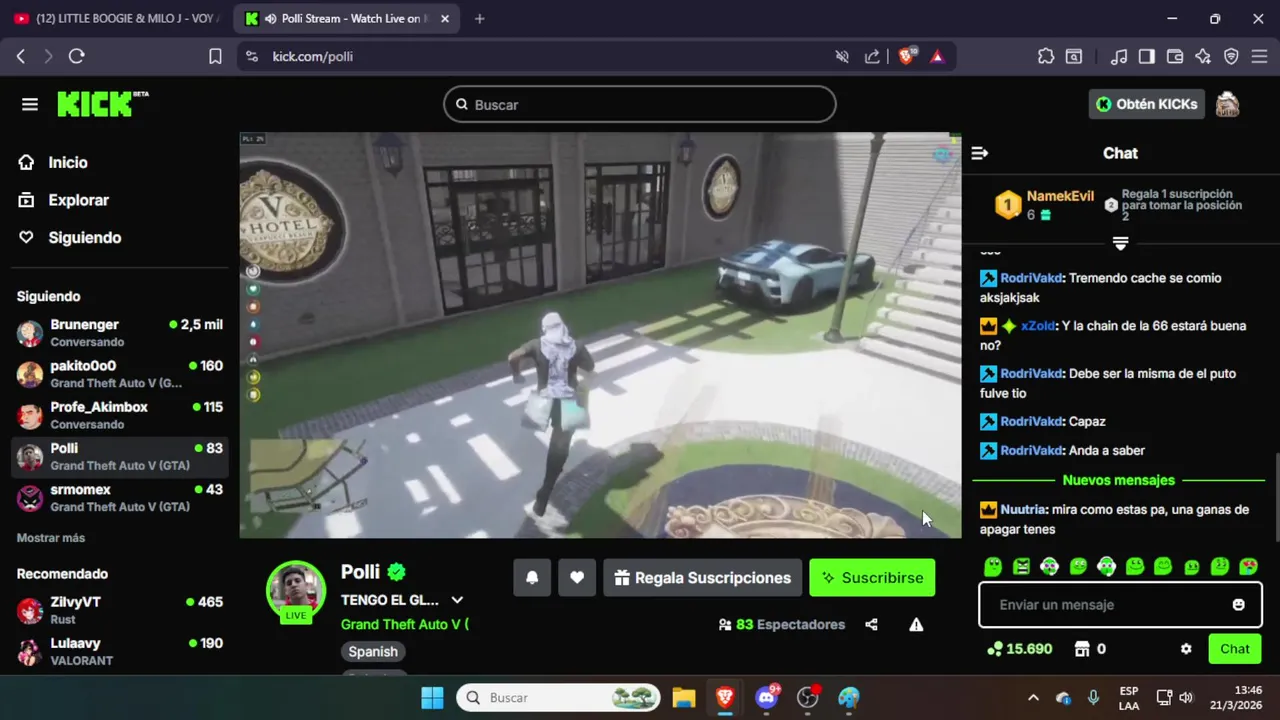The width and height of the screenshot is (1280, 720).
Task: Open Discord from the taskbar
Action: click(767, 698)
